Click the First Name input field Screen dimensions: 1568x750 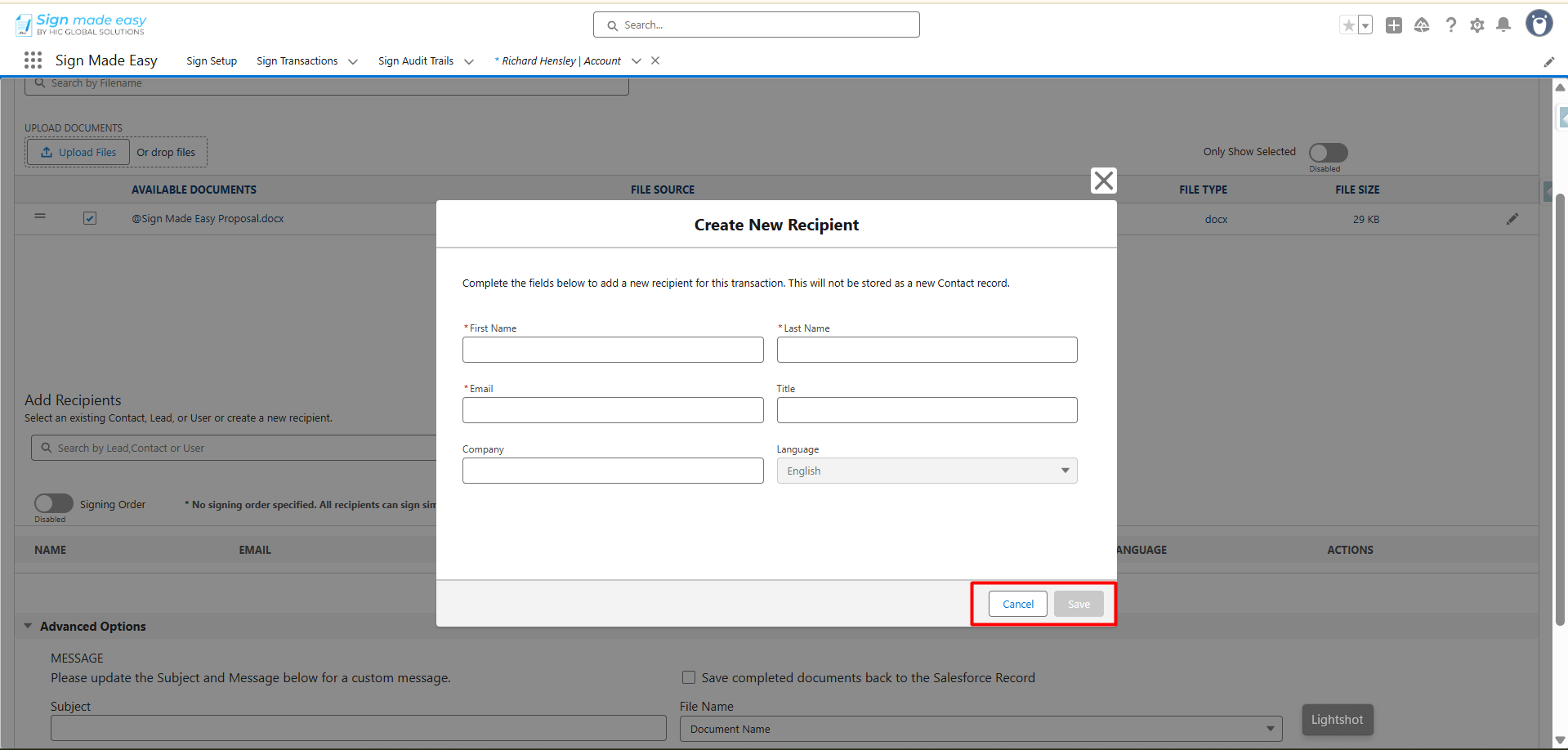[613, 350]
